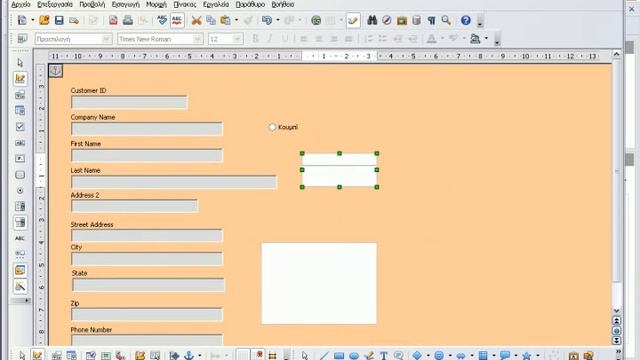Select the Rectangle tool in the drawing toolbar
The image size is (640, 360).
click(x=339, y=356)
